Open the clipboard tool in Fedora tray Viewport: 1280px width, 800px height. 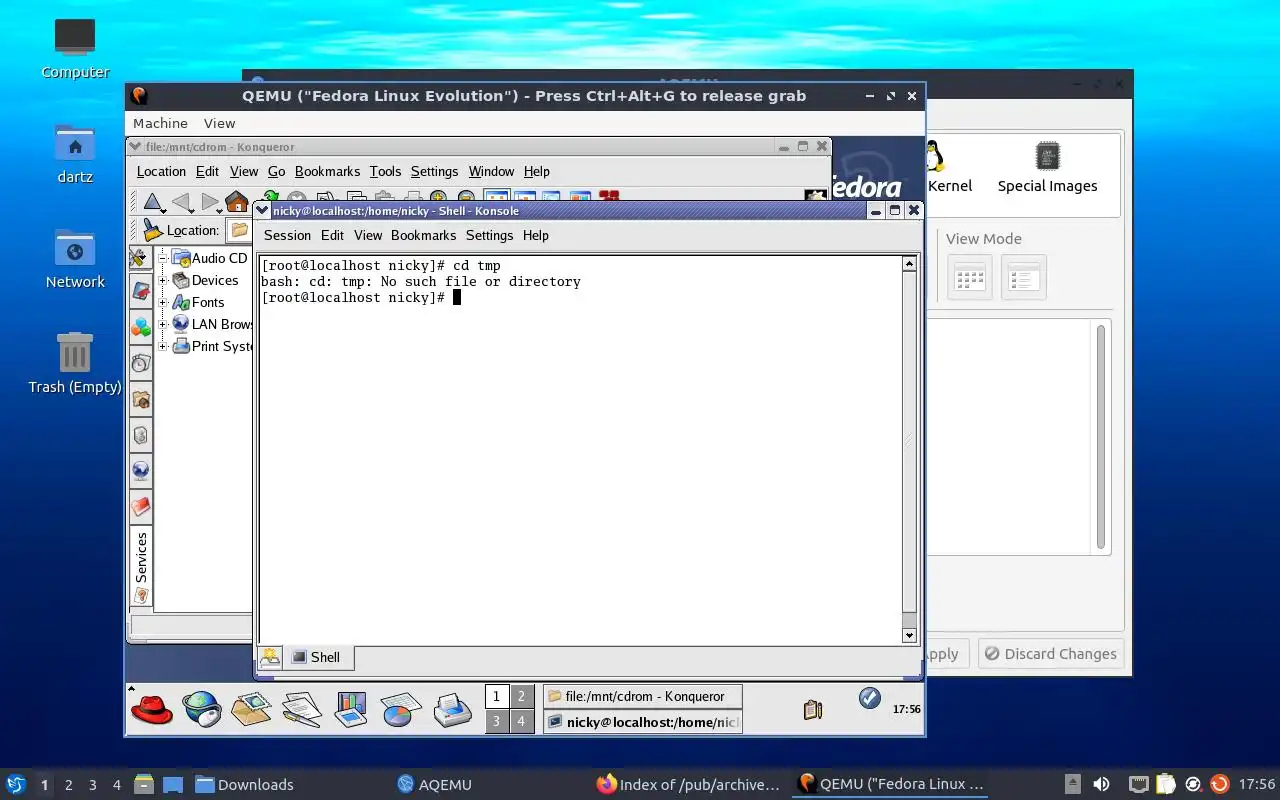(x=813, y=709)
